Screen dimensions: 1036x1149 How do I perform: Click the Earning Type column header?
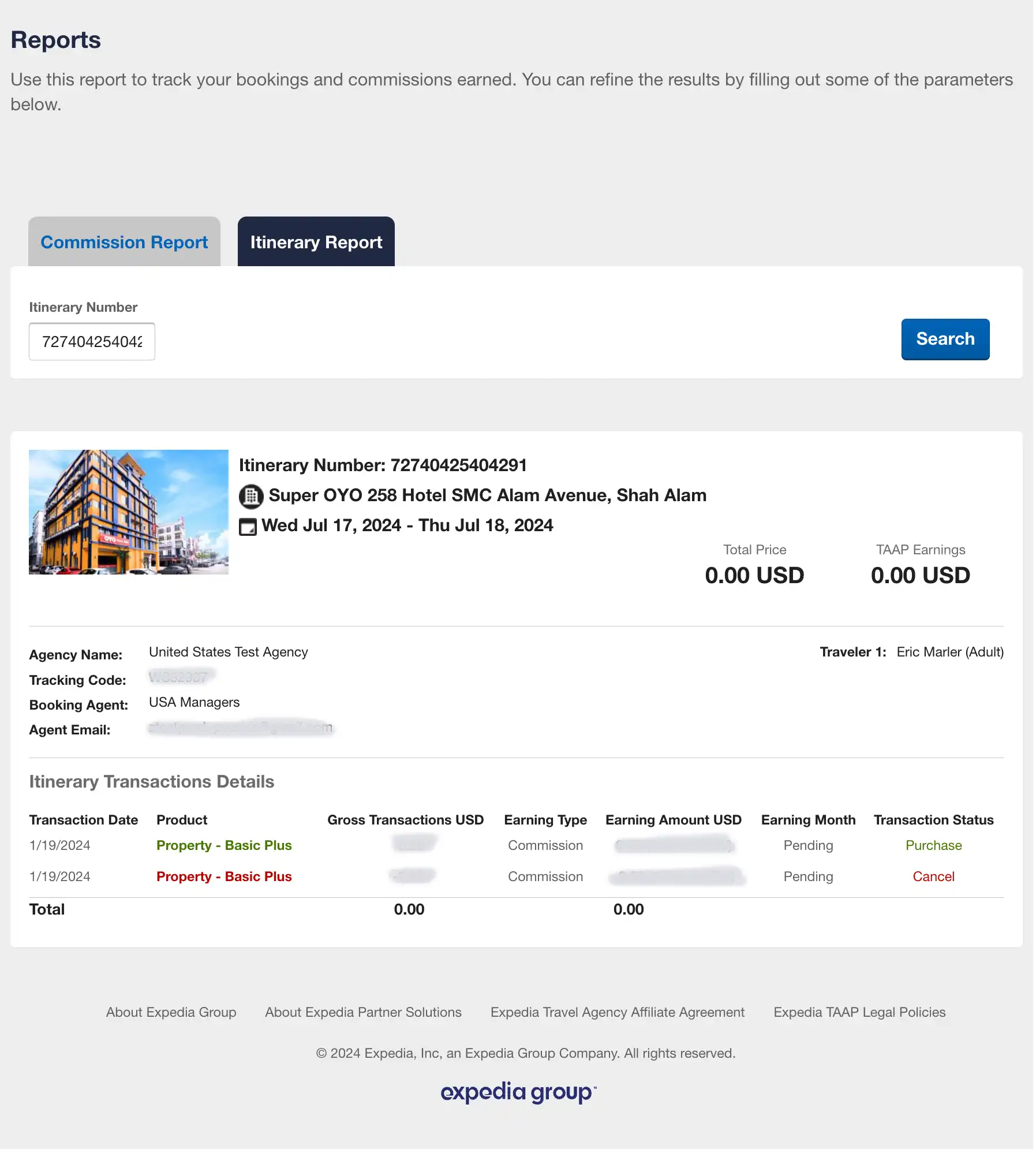tap(545, 820)
